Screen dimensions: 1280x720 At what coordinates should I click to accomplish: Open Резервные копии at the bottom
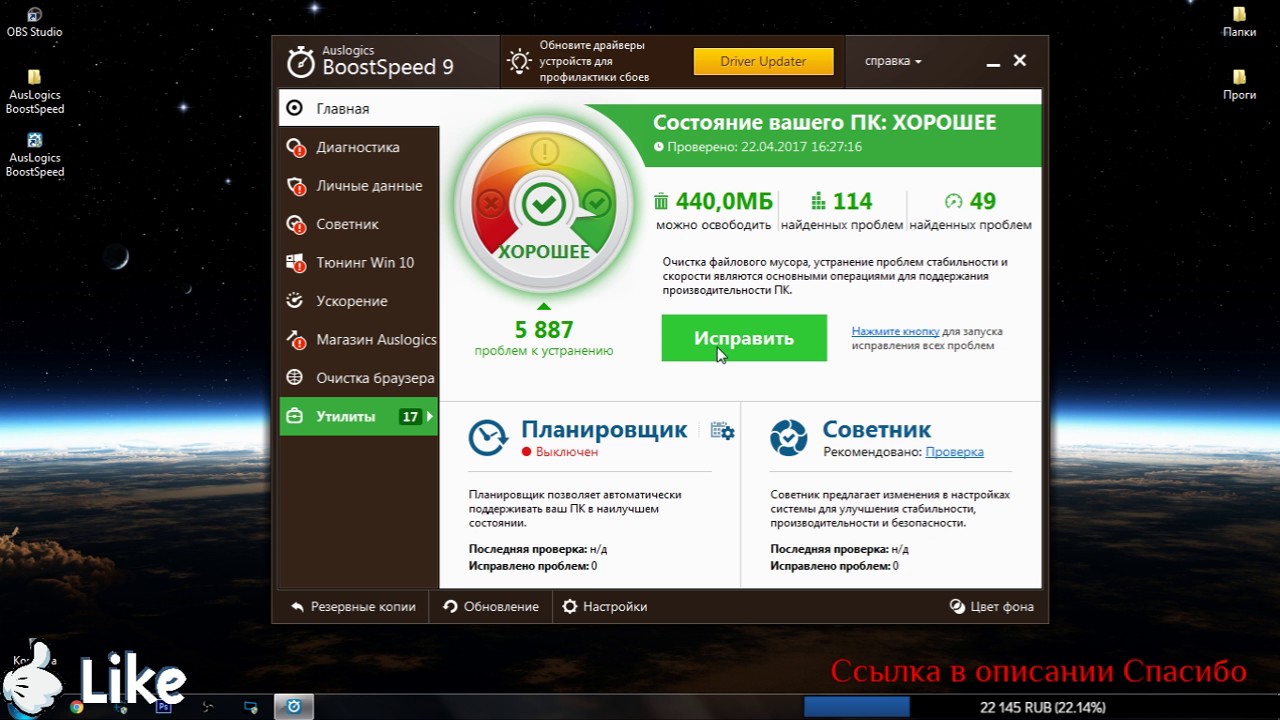(x=353, y=606)
